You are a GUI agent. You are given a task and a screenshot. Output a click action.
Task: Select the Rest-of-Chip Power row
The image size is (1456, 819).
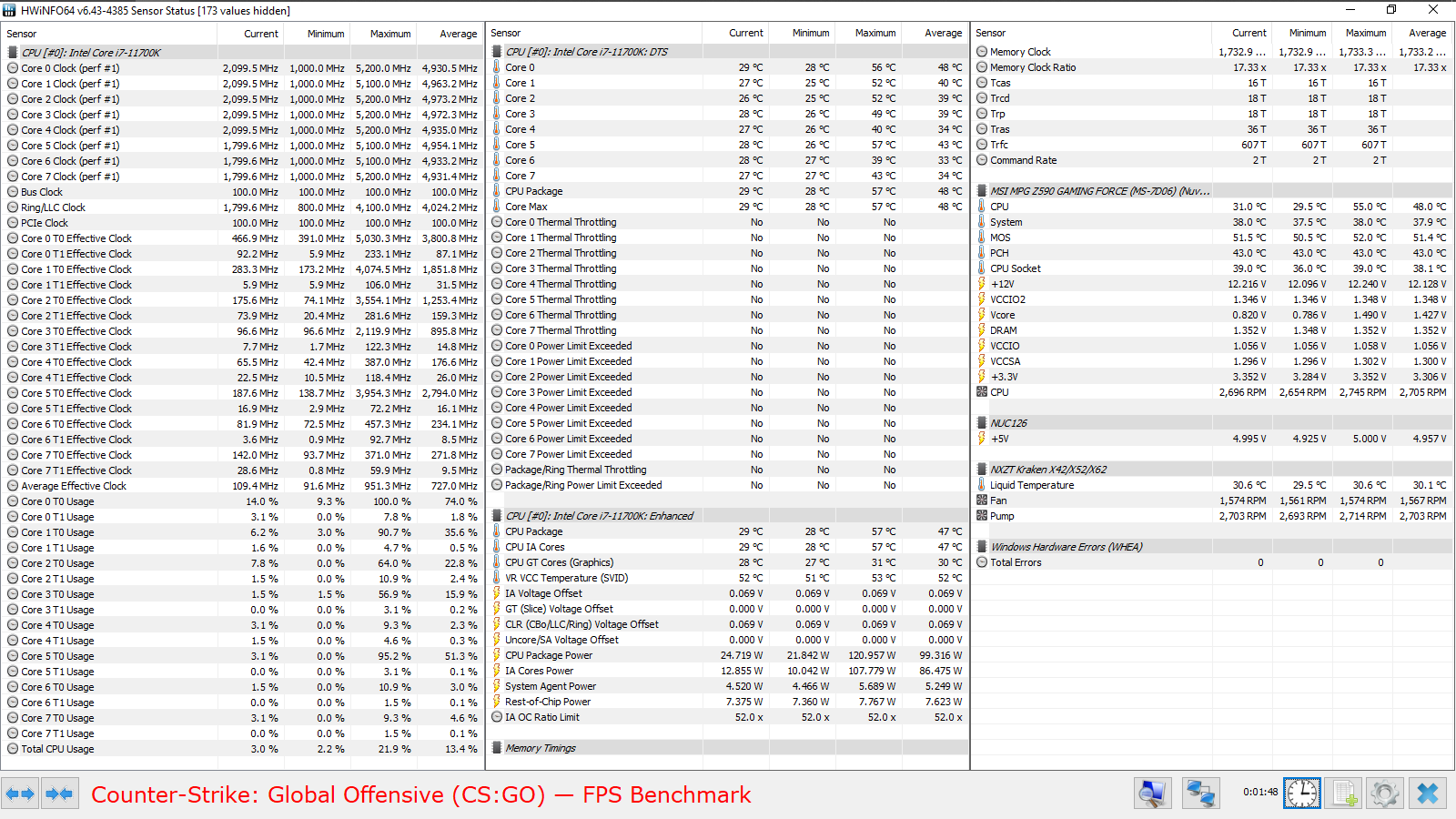728,702
